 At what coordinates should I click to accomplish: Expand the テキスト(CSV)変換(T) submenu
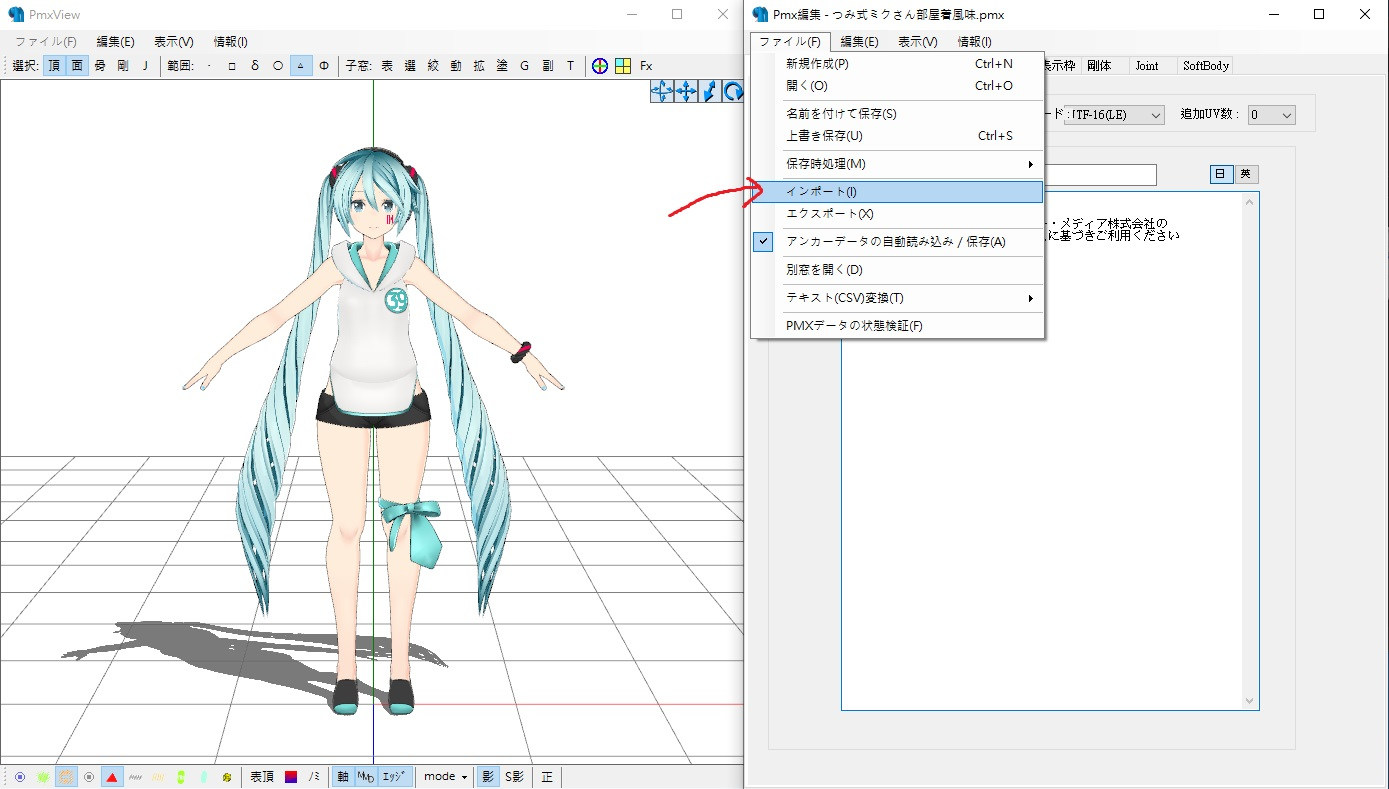pyautogui.click(x=898, y=298)
